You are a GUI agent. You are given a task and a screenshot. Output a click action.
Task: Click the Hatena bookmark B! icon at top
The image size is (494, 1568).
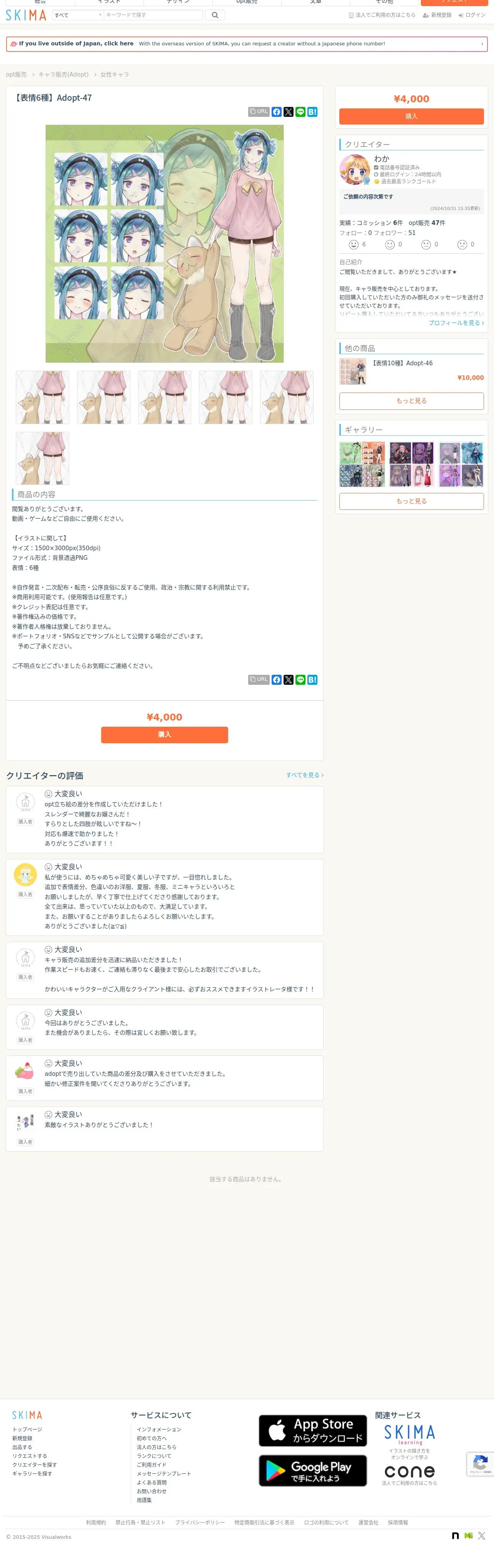[312, 112]
